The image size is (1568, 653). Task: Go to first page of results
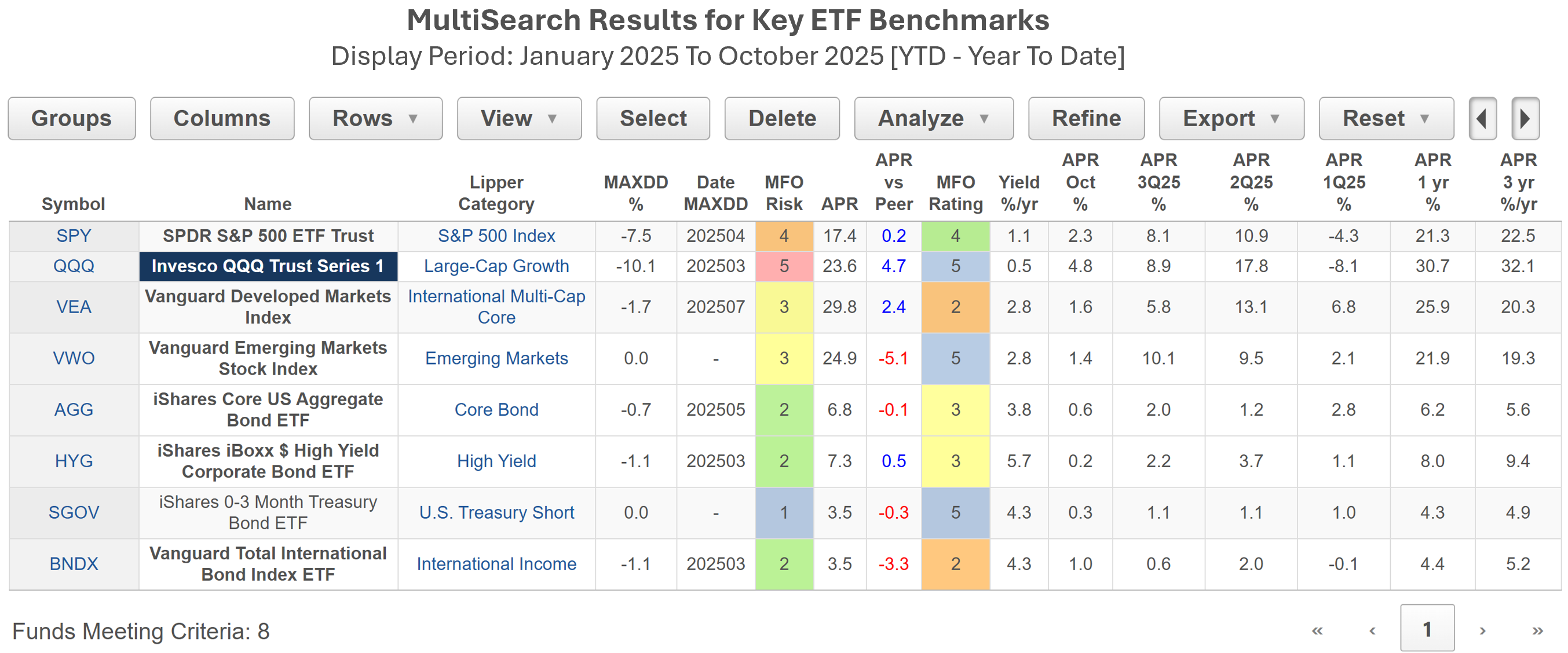pyautogui.click(x=1317, y=630)
